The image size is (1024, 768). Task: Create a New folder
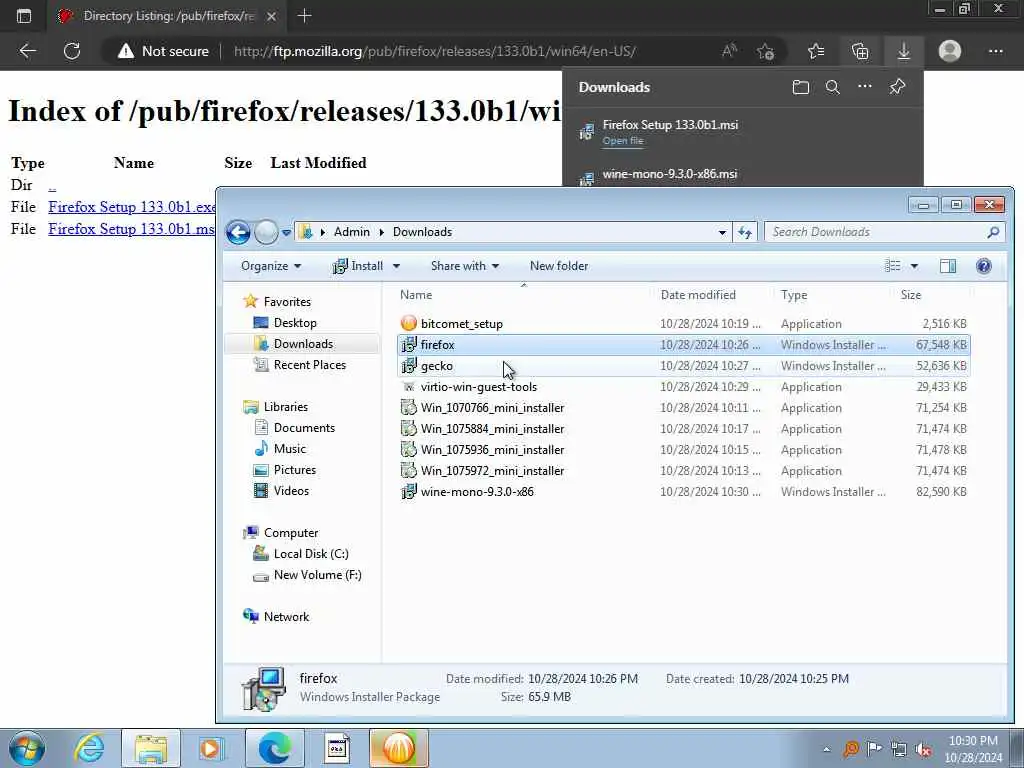pos(559,266)
